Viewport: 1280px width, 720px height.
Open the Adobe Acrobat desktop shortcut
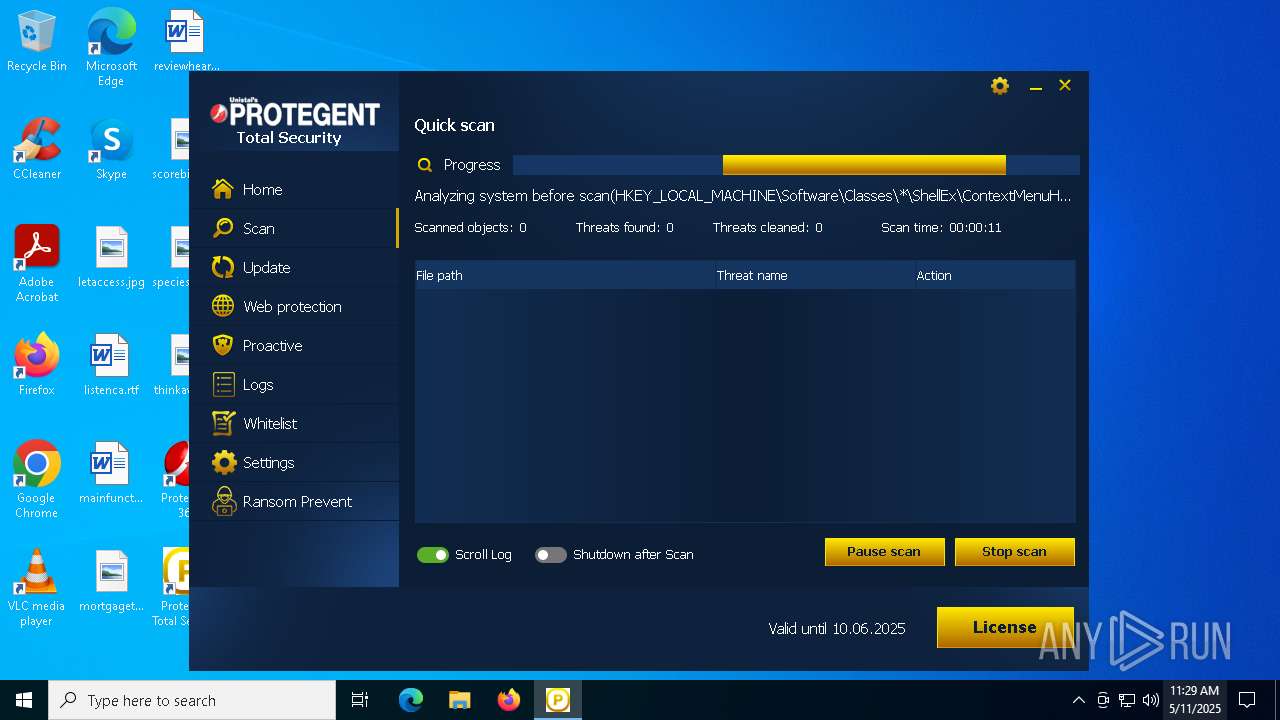coord(37,264)
